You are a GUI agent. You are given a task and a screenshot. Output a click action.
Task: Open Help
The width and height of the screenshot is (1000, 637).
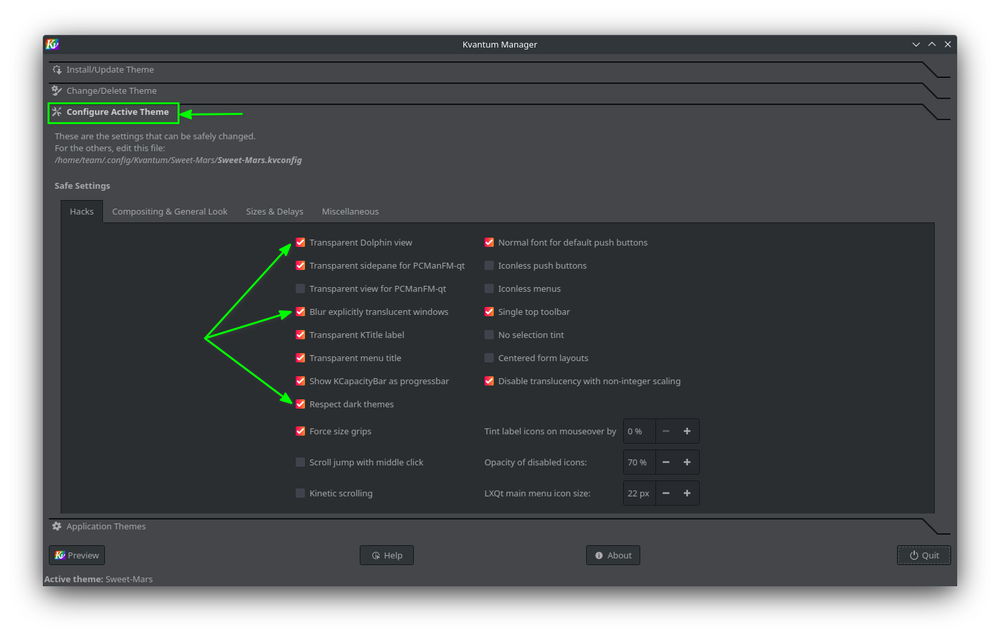coord(387,555)
